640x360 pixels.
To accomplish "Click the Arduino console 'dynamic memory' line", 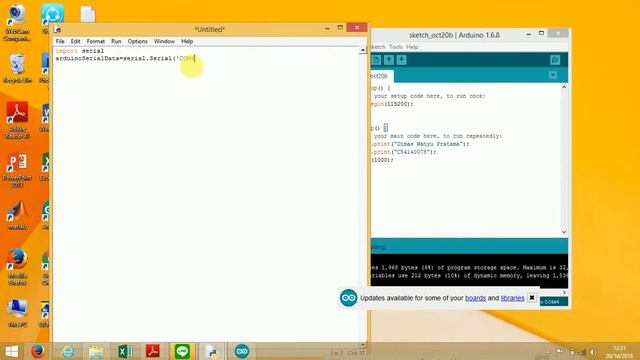I will [469, 276].
